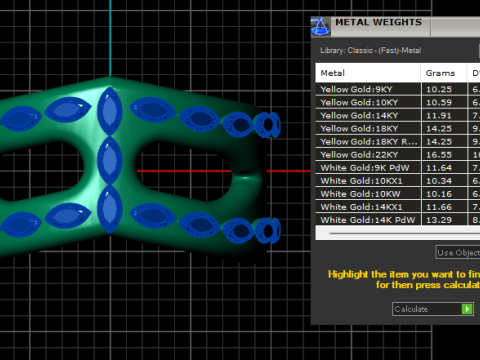Click the 11.64 grams cell
This screenshot has width=480, height=360.
[x=444, y=167]
